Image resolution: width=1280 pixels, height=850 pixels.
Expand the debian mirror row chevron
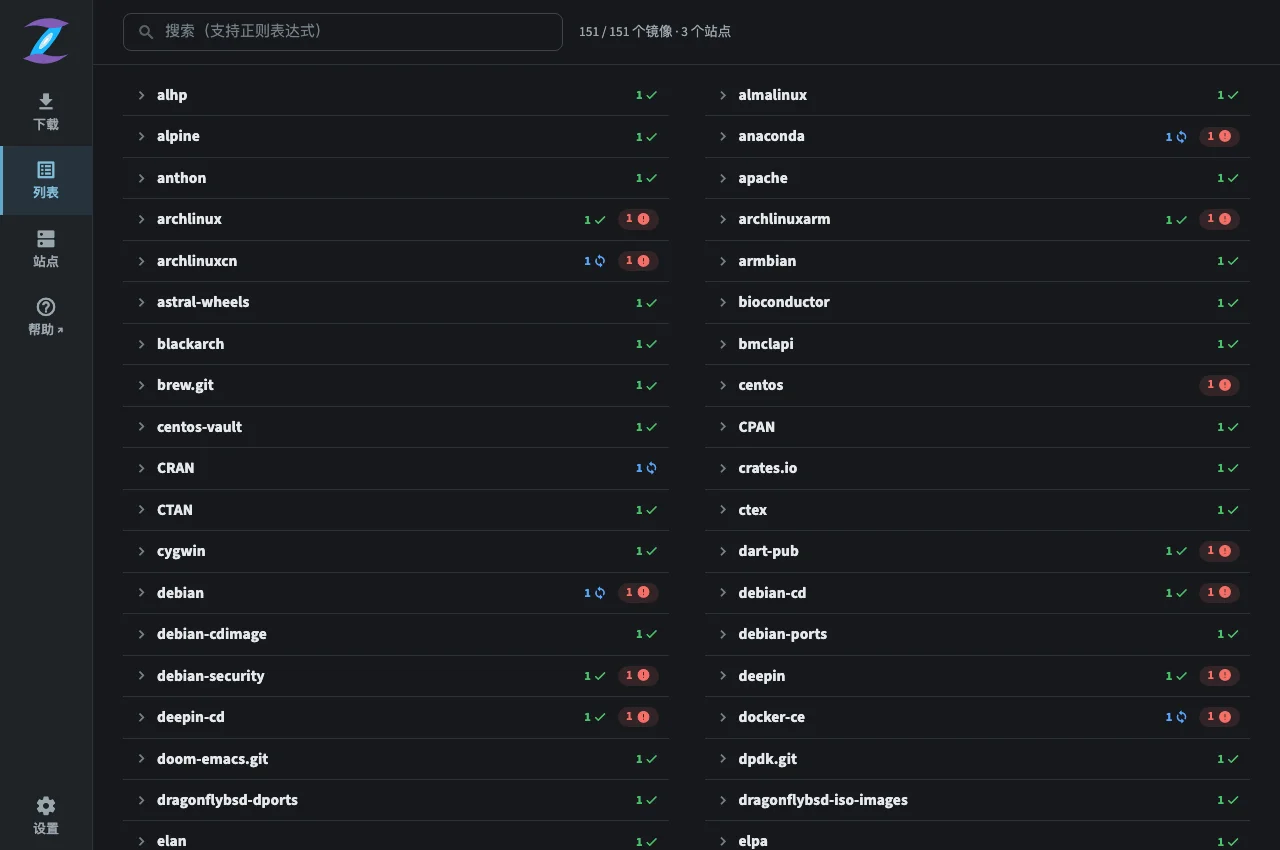[141, 593]
